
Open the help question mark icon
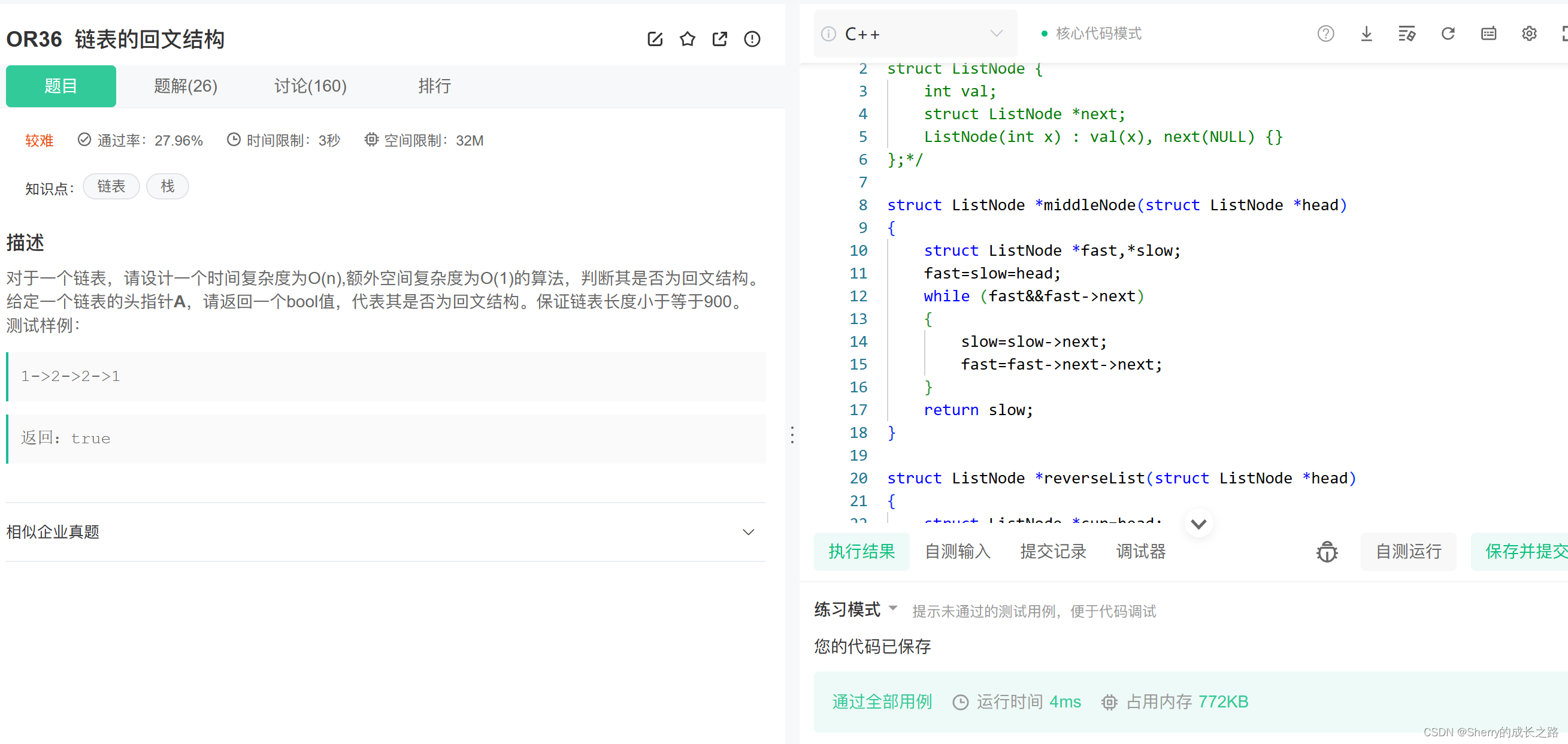(1325, 34)
